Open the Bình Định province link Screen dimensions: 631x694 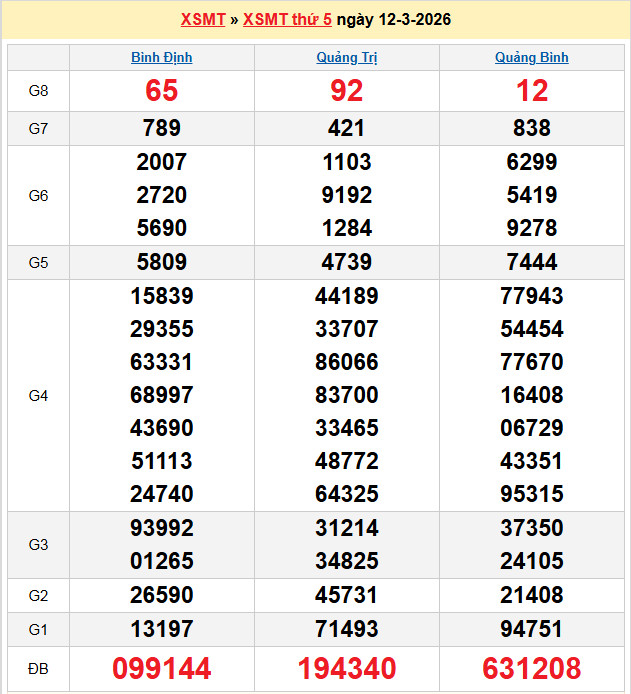point(162,58)
